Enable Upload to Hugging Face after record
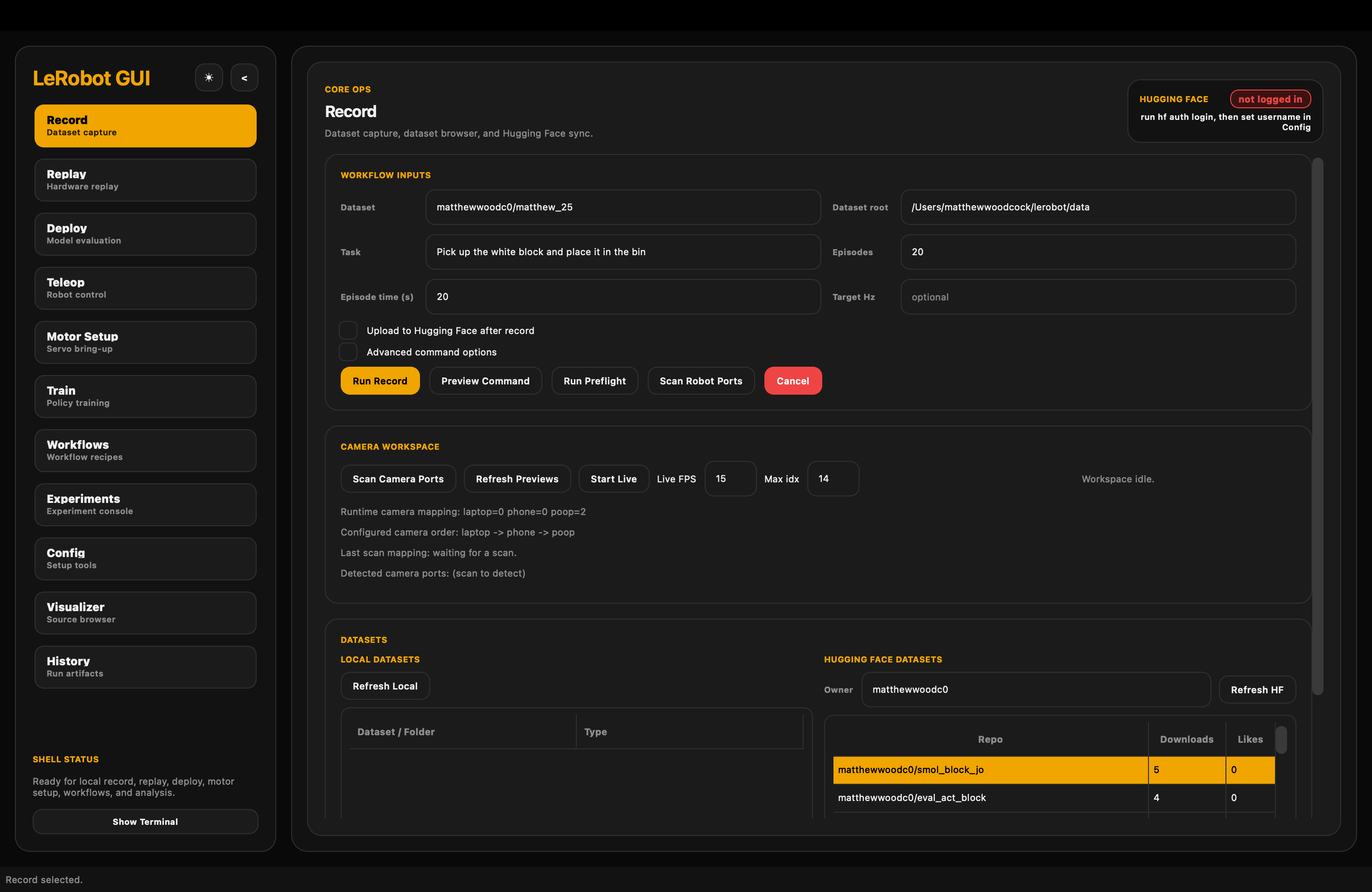1372x892 pixels. 348,331
